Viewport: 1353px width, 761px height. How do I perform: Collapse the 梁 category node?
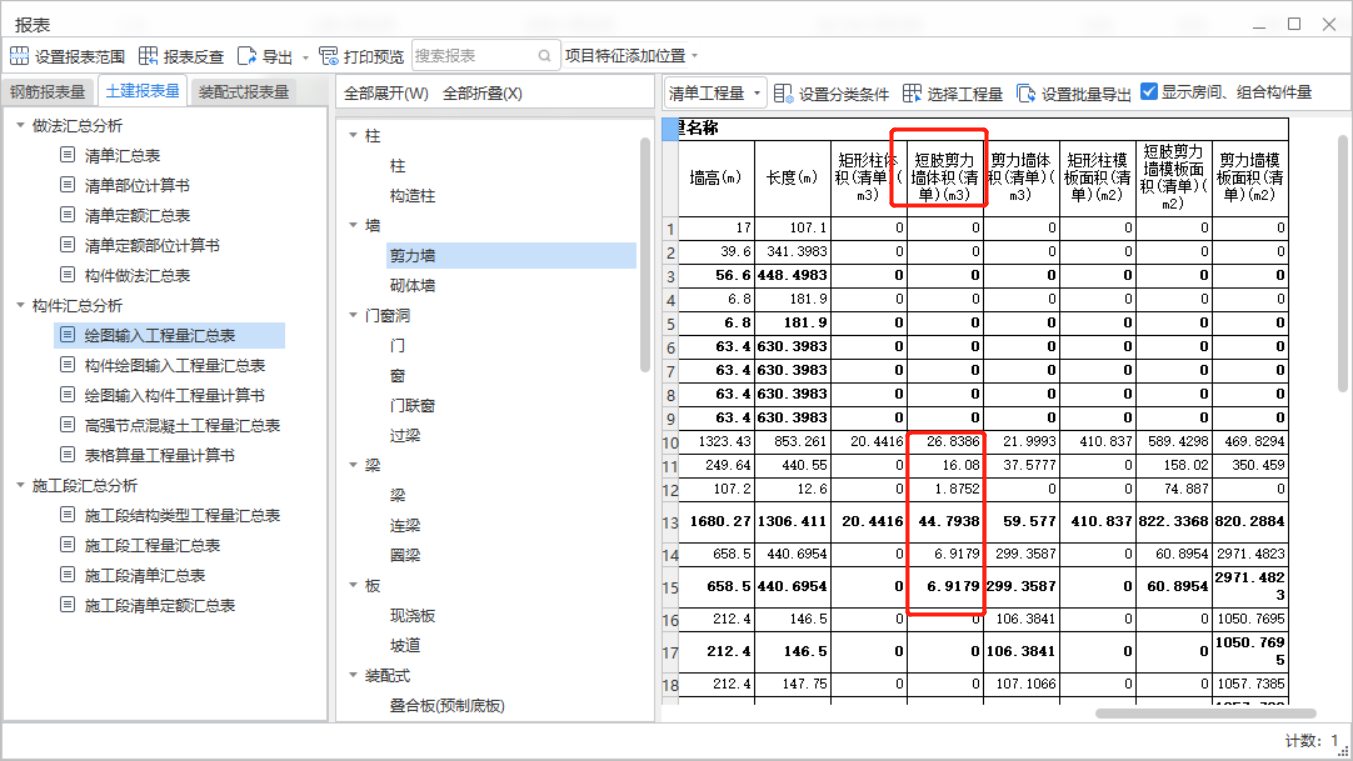click(x=353, y=465)
